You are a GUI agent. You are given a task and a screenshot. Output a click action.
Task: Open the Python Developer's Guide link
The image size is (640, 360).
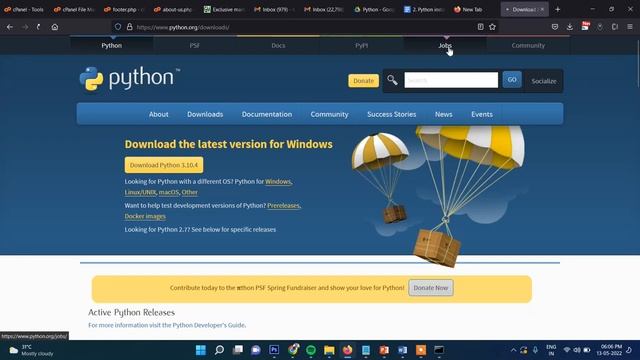[209, 325]
